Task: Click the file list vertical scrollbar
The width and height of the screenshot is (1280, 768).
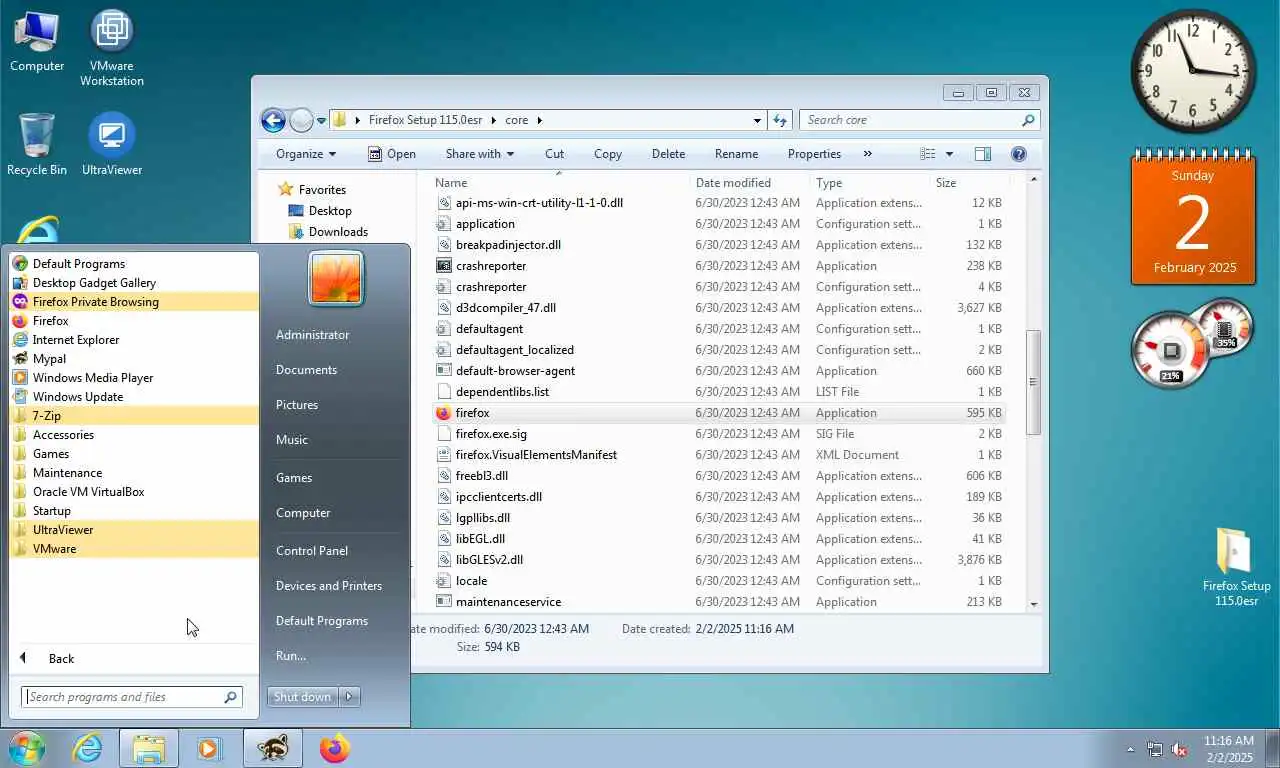Action: pos(1033,382)
